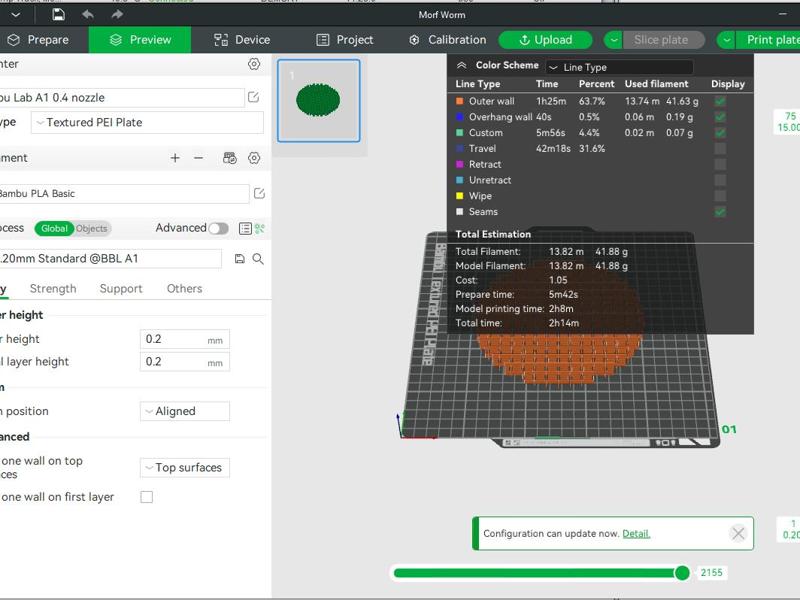Click the undo arrow icon
The image size is (800, 600).
88,14
